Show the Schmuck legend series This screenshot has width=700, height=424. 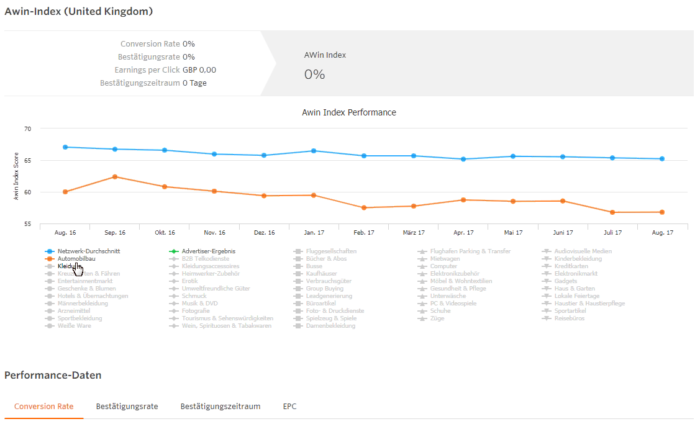[x=188, y=296]
